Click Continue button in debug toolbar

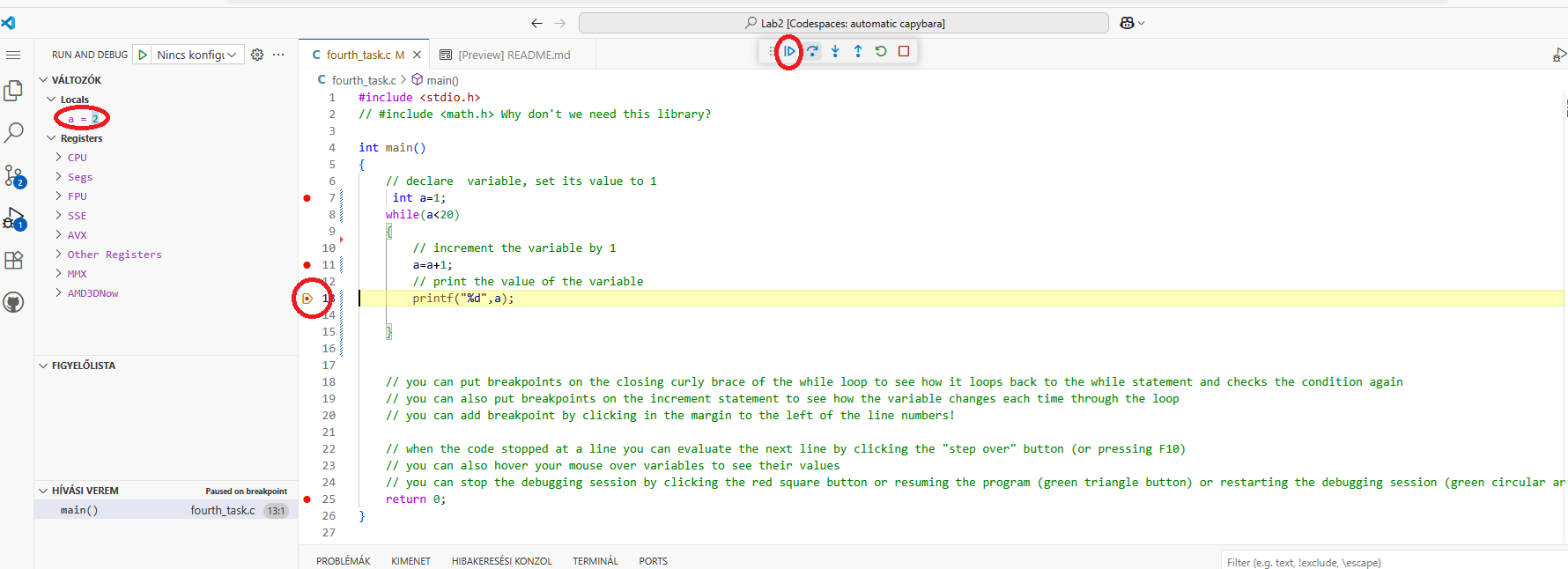click(789, 51)
